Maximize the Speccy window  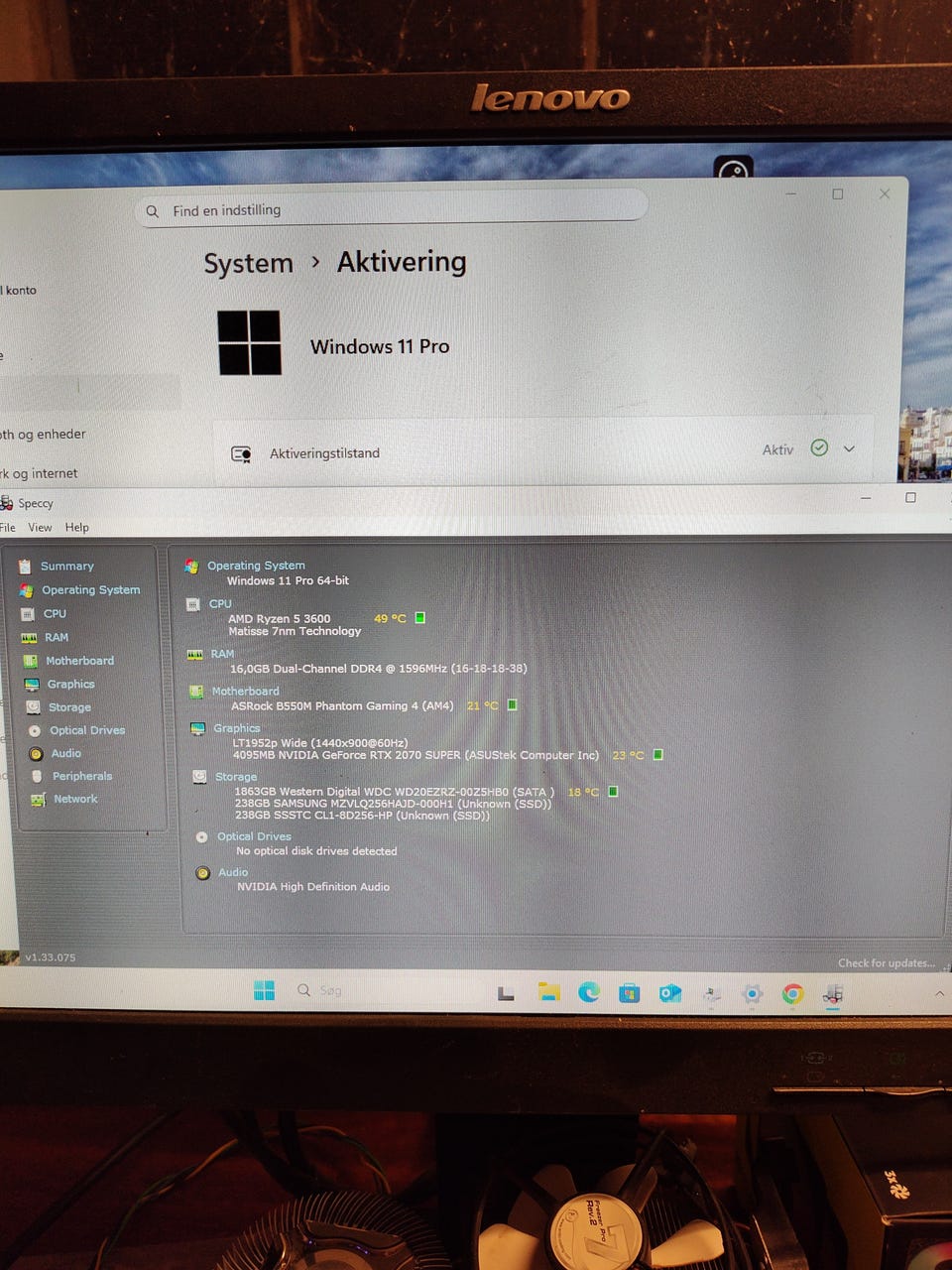[x=910, y=497]
